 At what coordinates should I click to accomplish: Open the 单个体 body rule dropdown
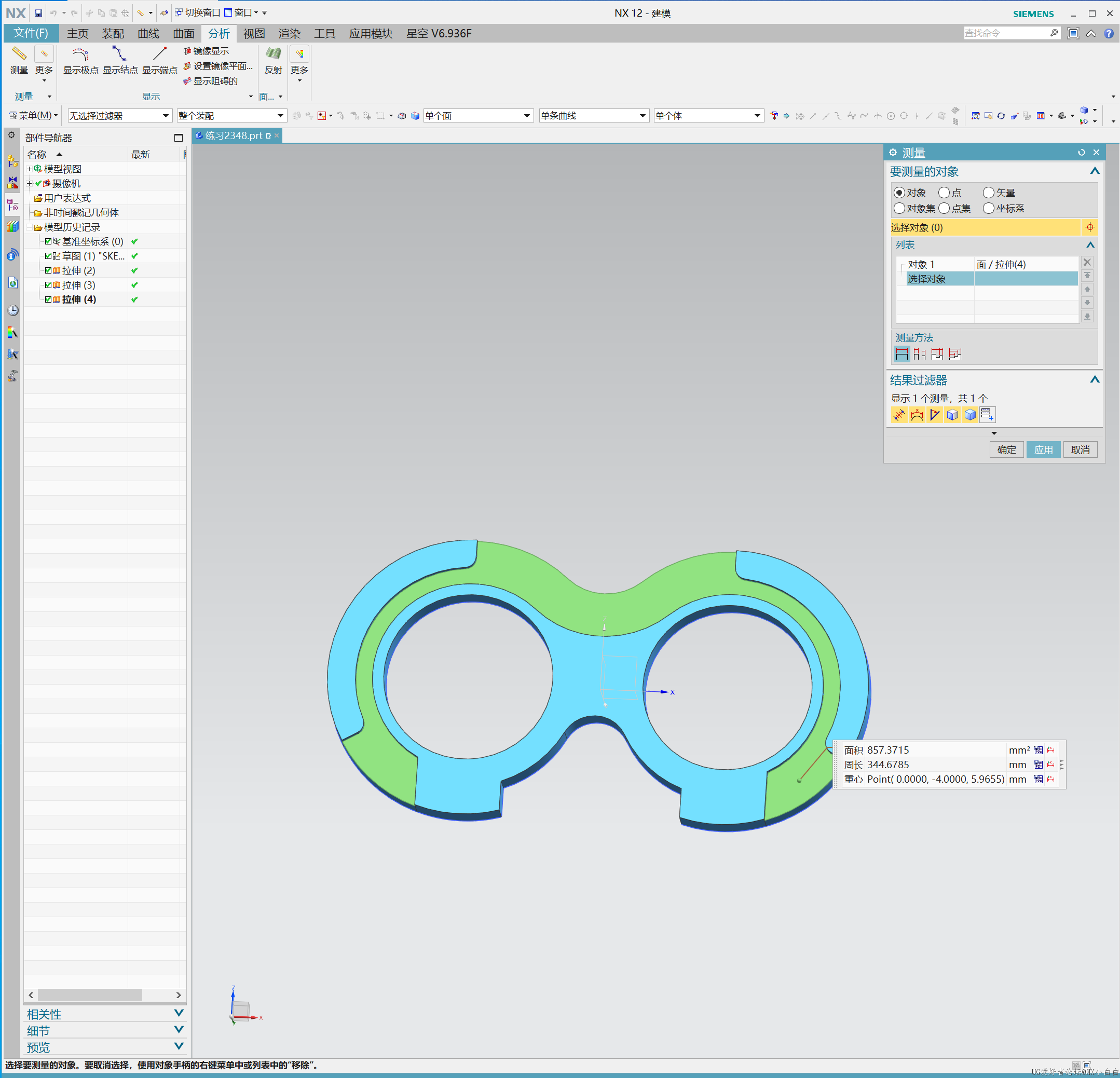click(x=708, y=115)
